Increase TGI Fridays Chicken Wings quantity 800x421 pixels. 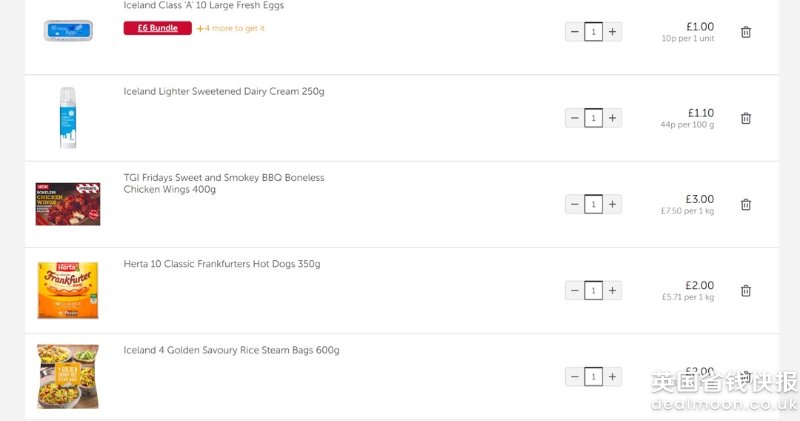(x=612, y=204)
